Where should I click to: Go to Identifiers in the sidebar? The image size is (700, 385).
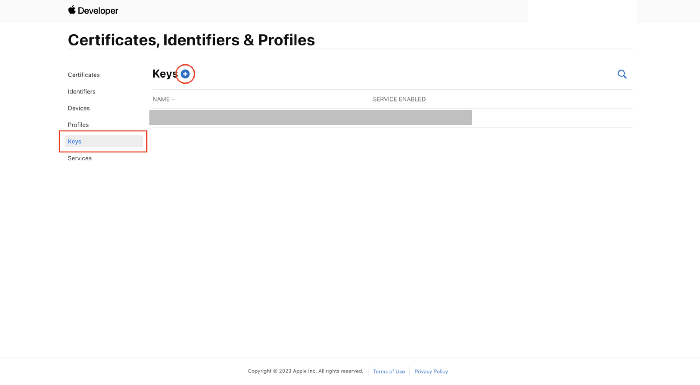[x=81, y=92]
